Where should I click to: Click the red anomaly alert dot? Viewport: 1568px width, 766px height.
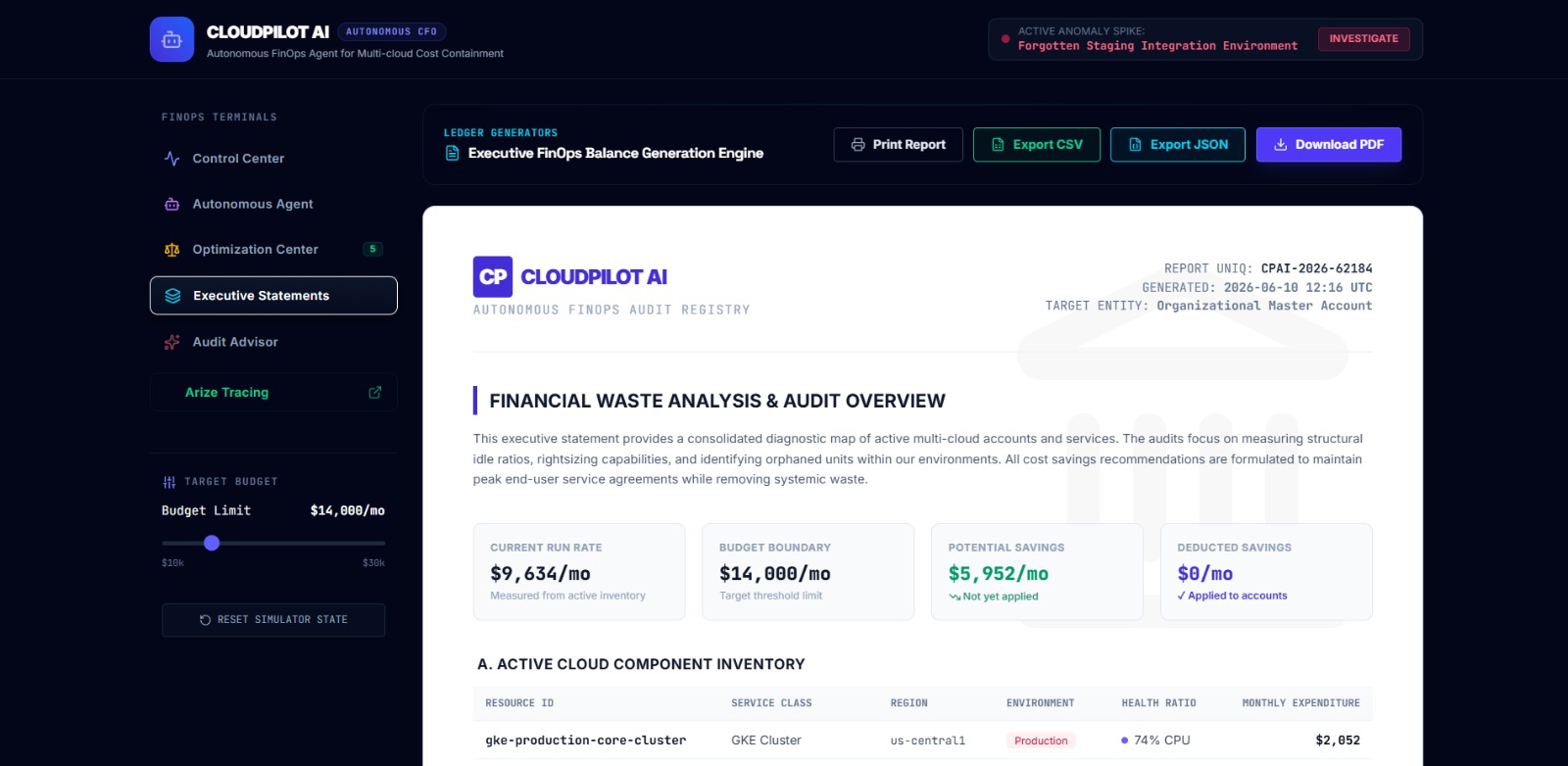pos(1005,39)
